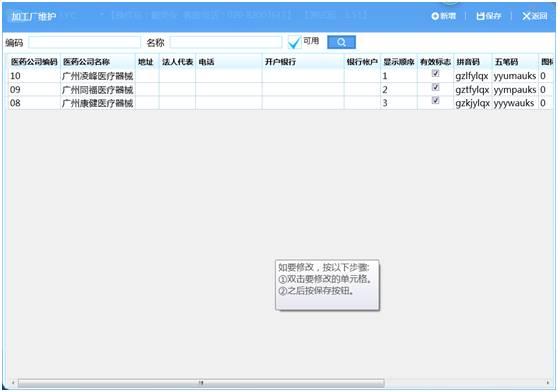Click the 医药公司名称 column header
Screen dimensions: 558x392
pyautogui.click(x=98, y=62)
